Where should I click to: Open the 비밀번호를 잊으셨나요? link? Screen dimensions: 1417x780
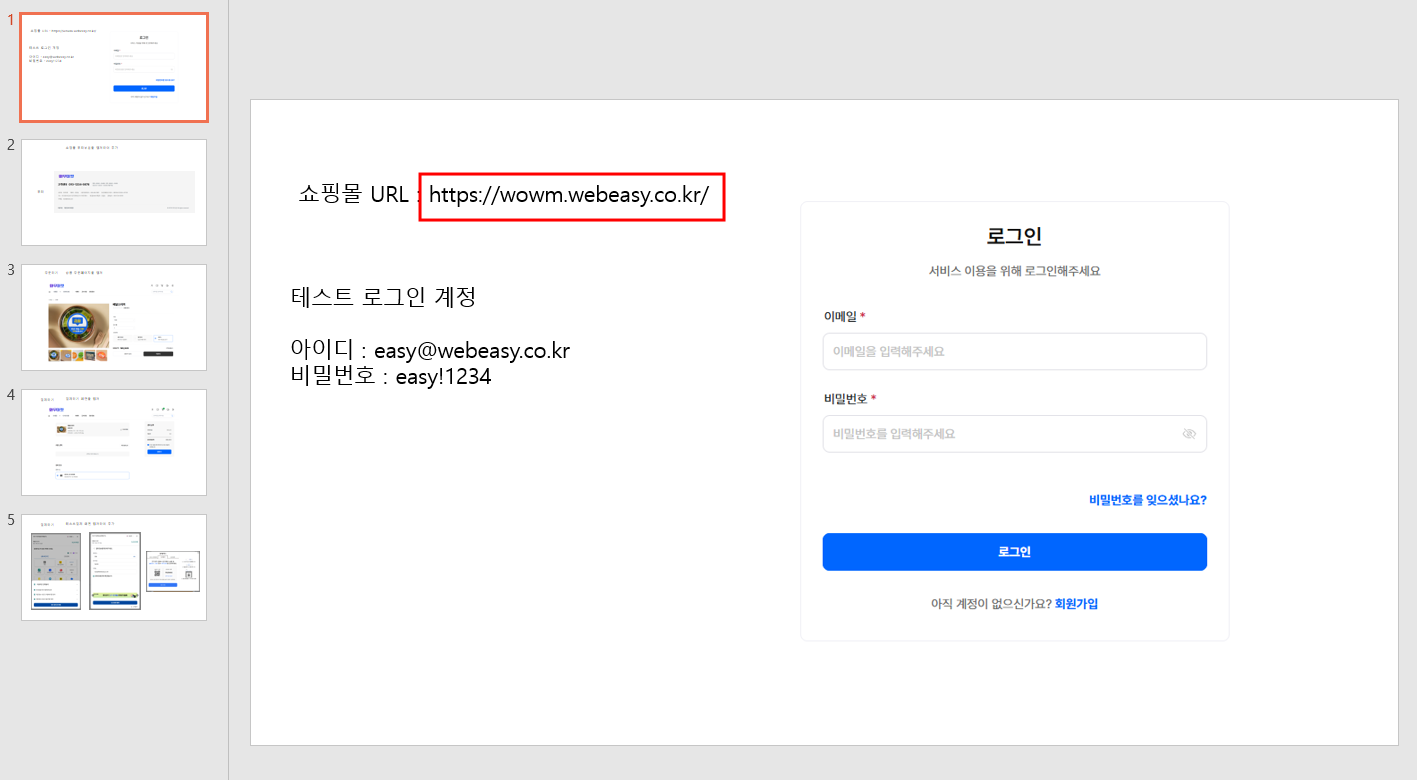pos(1147,500)
